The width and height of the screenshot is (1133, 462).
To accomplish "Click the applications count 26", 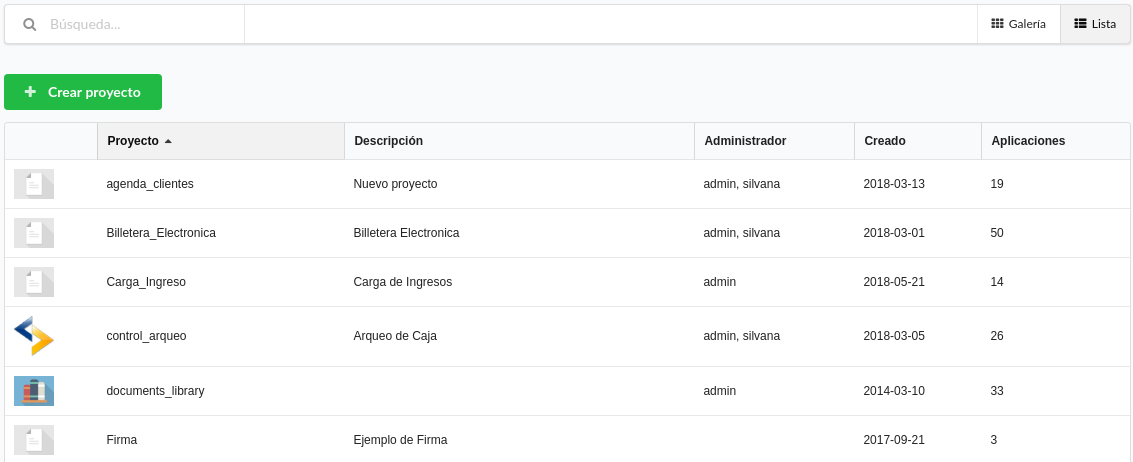I will coord(997,336).
